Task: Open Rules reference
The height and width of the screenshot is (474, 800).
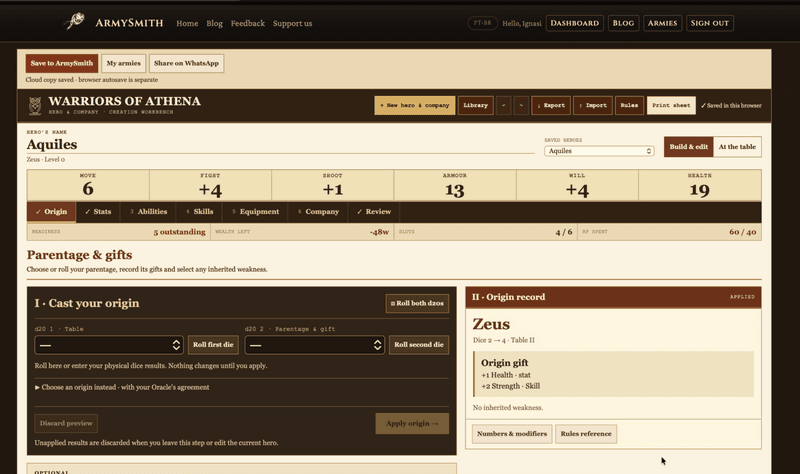Action: (x=586, y=434)
